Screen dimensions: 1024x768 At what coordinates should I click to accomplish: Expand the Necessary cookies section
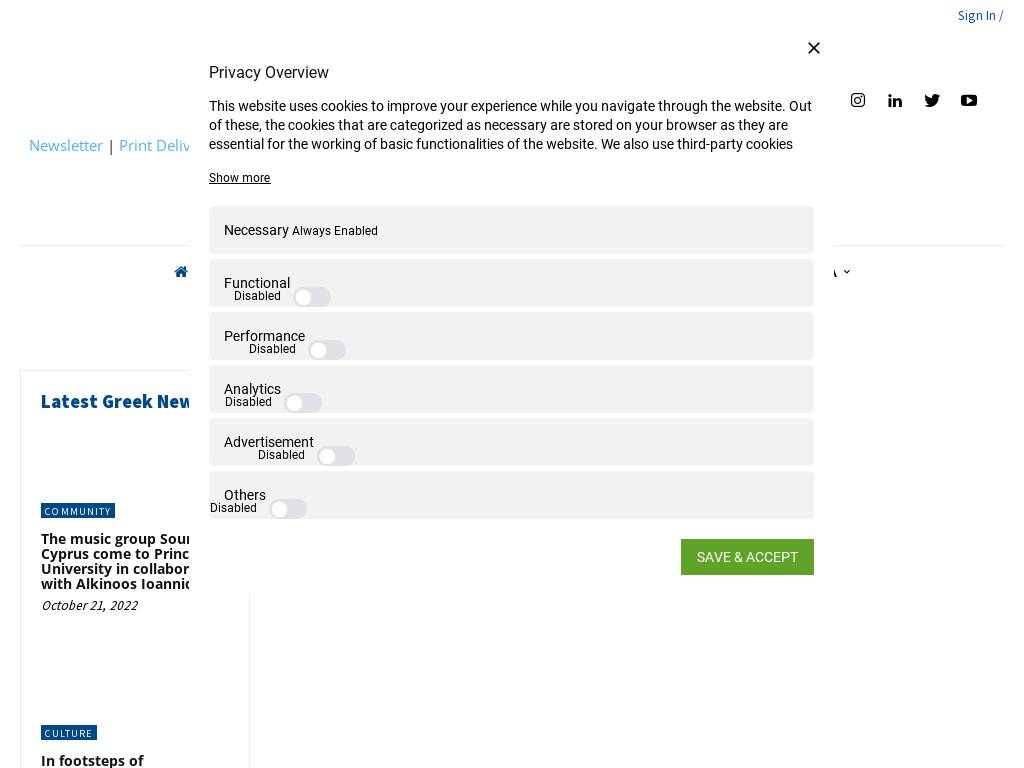[x=256, y=230]
